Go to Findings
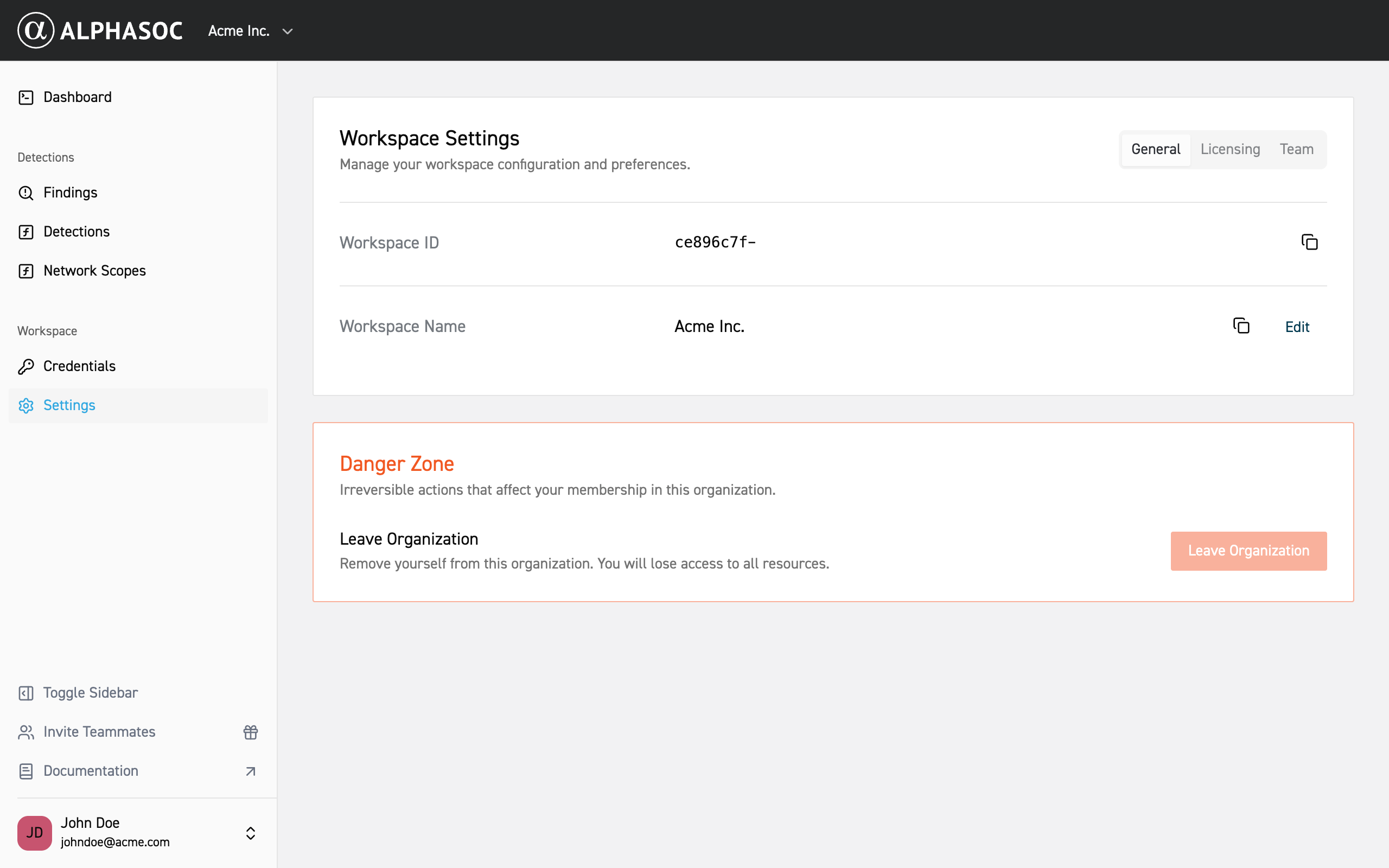Image resolution: width=1389 pixels, height=868 pixels. (70, 192)
